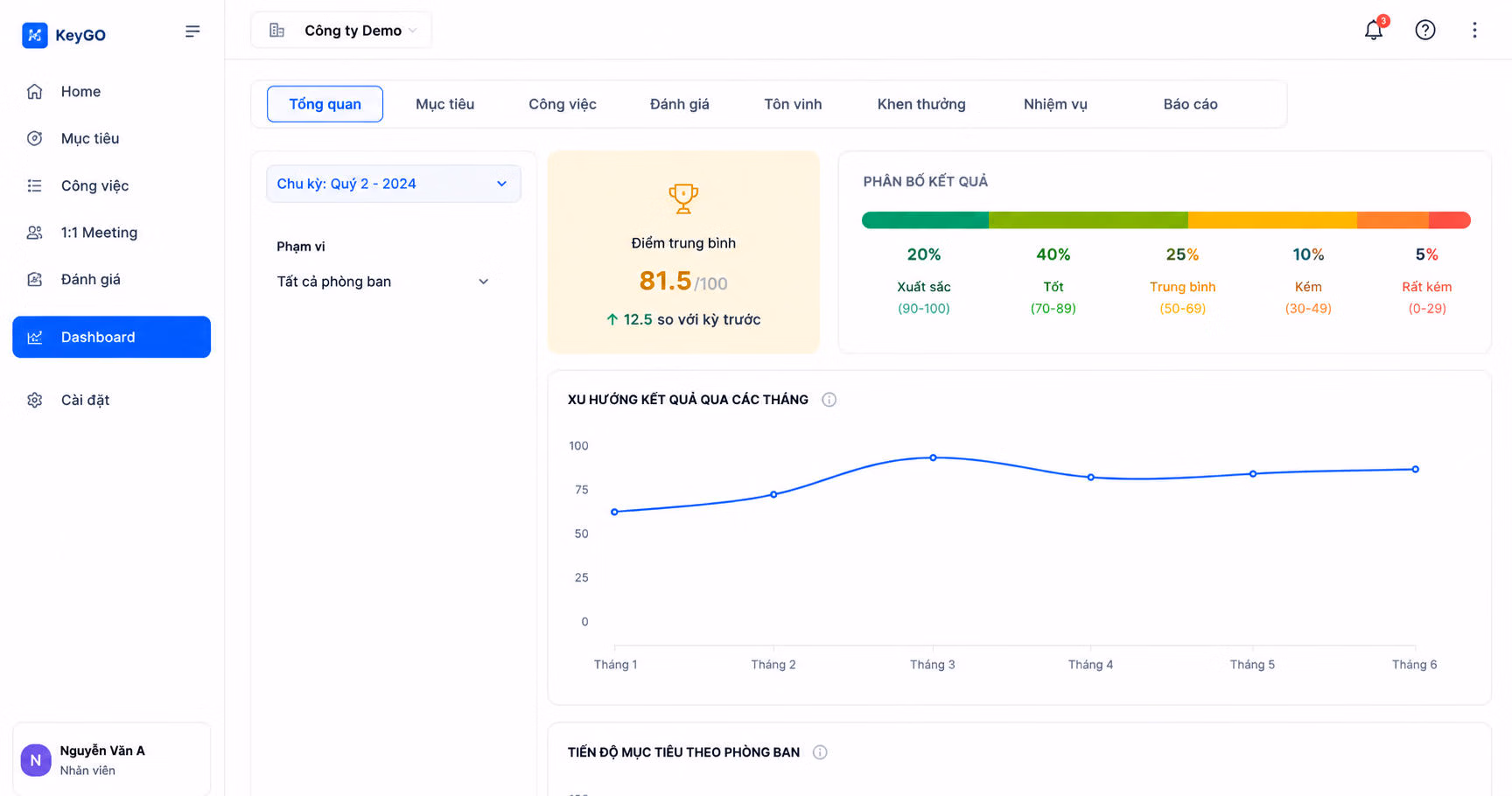Switch to the Mục tiêu tab
The width and height of the screenshot is (1512, 796).
click(444, 104)
